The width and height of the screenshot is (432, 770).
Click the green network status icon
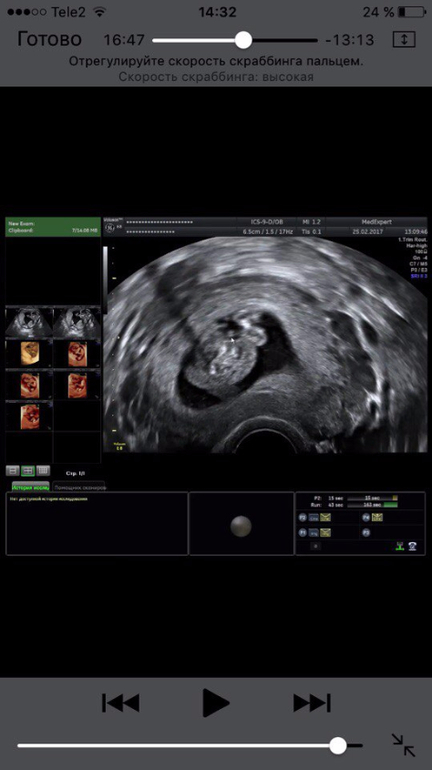400,547
